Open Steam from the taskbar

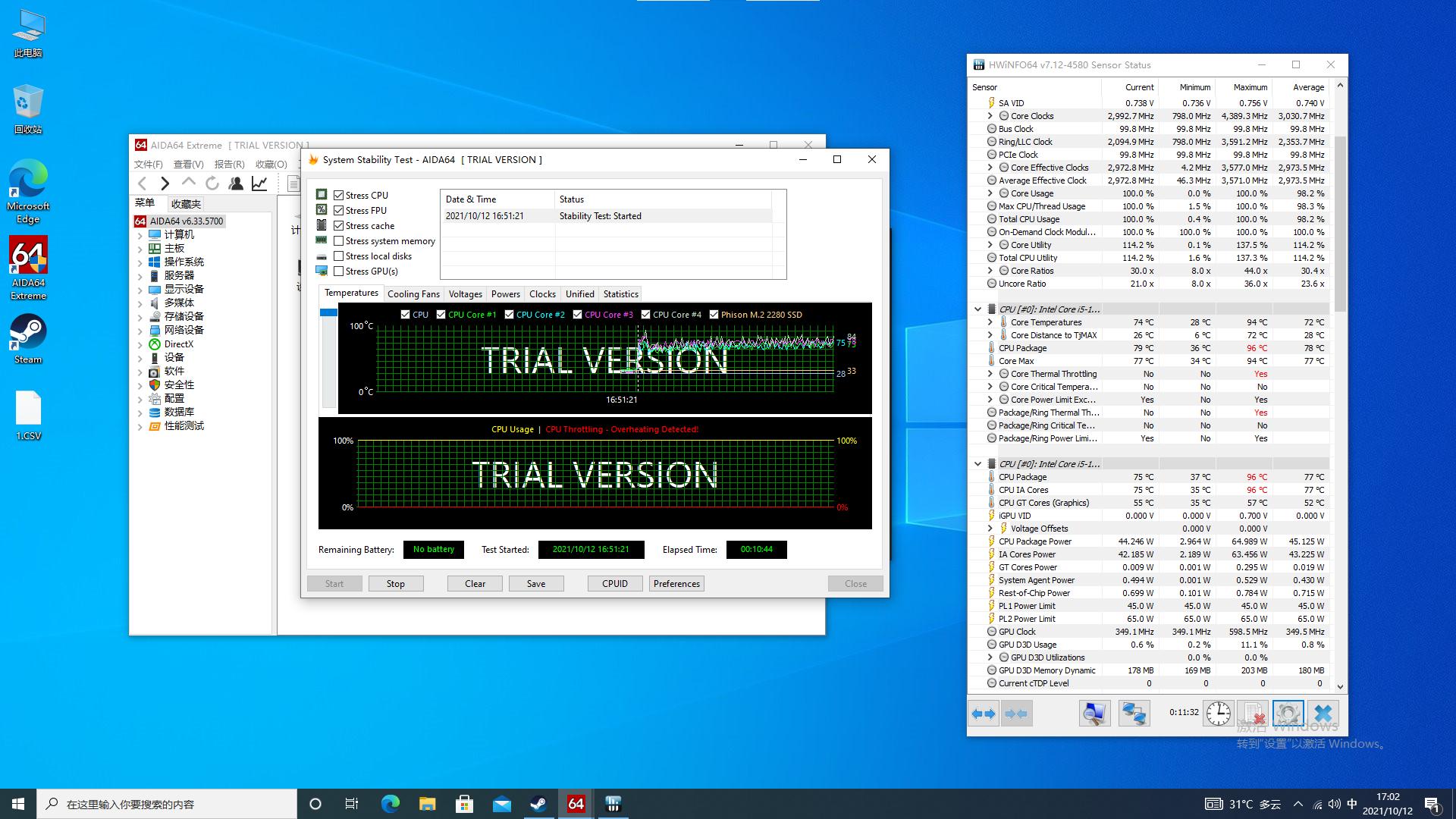click(538, 804)
